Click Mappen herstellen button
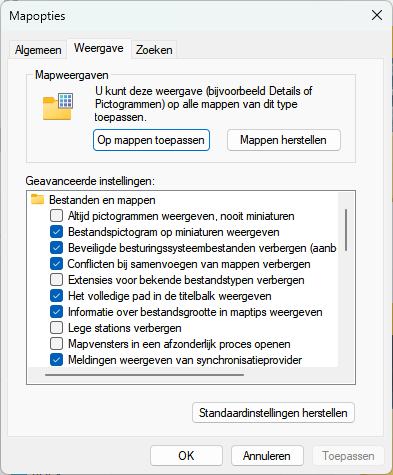 284,140
